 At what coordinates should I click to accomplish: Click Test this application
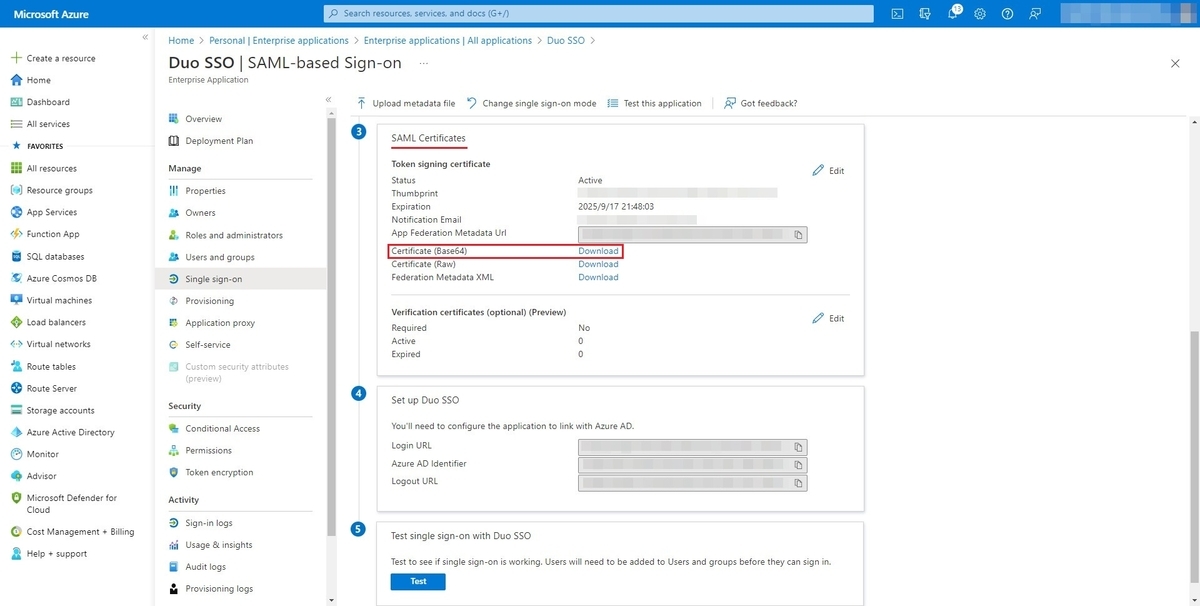654,103
